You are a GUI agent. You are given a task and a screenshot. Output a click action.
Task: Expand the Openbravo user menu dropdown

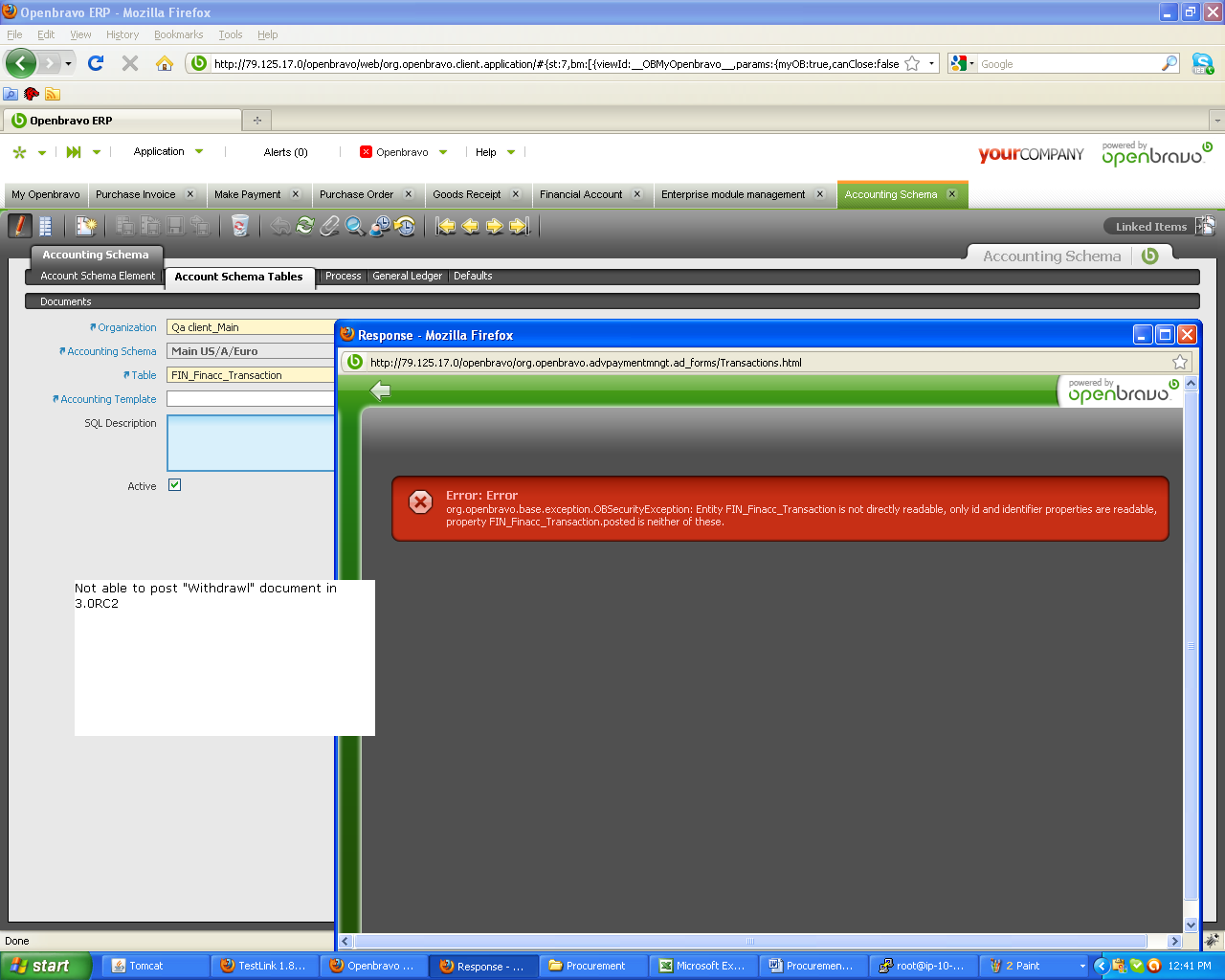(443, 152)
